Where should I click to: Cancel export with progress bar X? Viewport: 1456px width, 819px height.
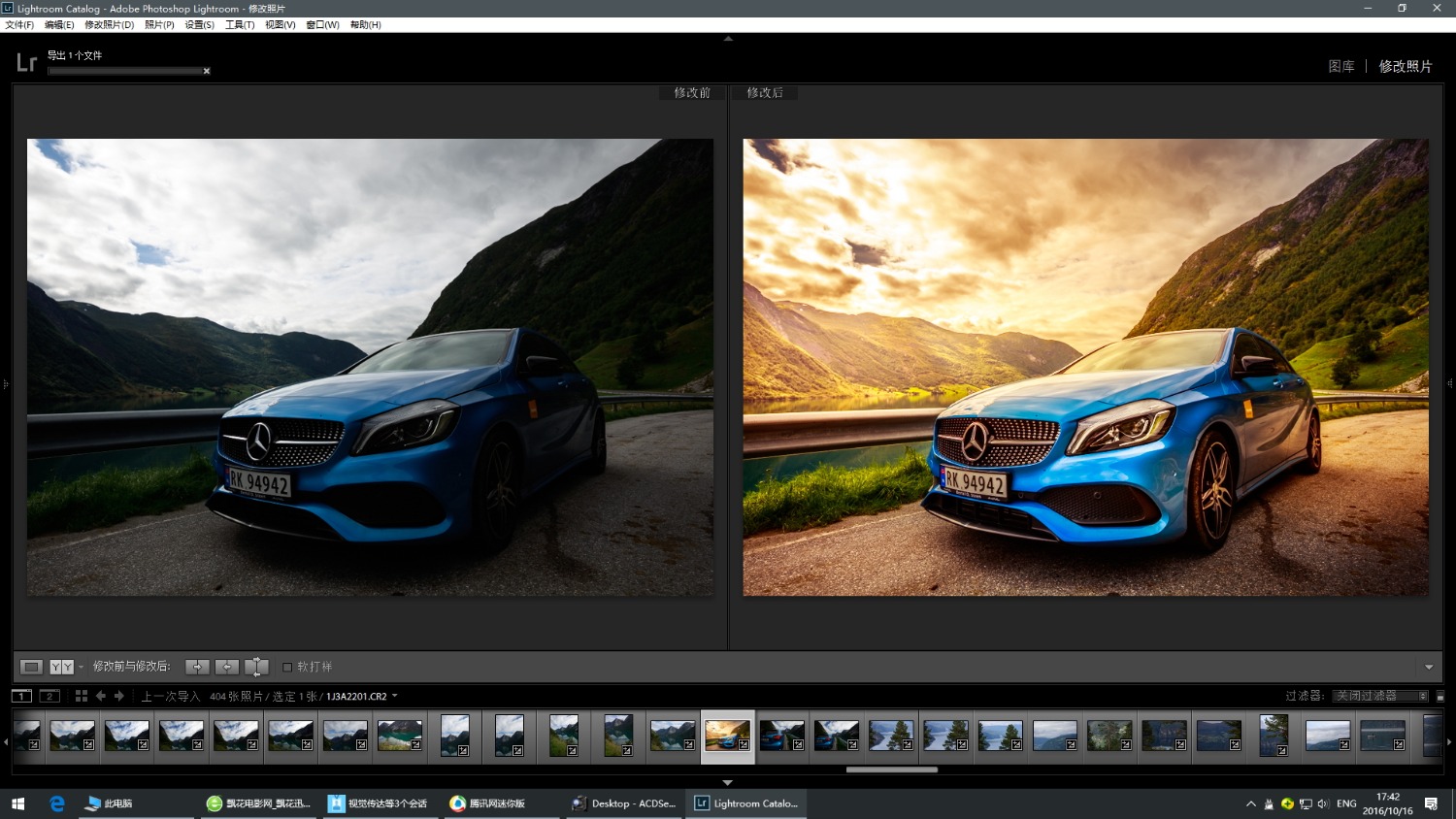tap(207, 71)
